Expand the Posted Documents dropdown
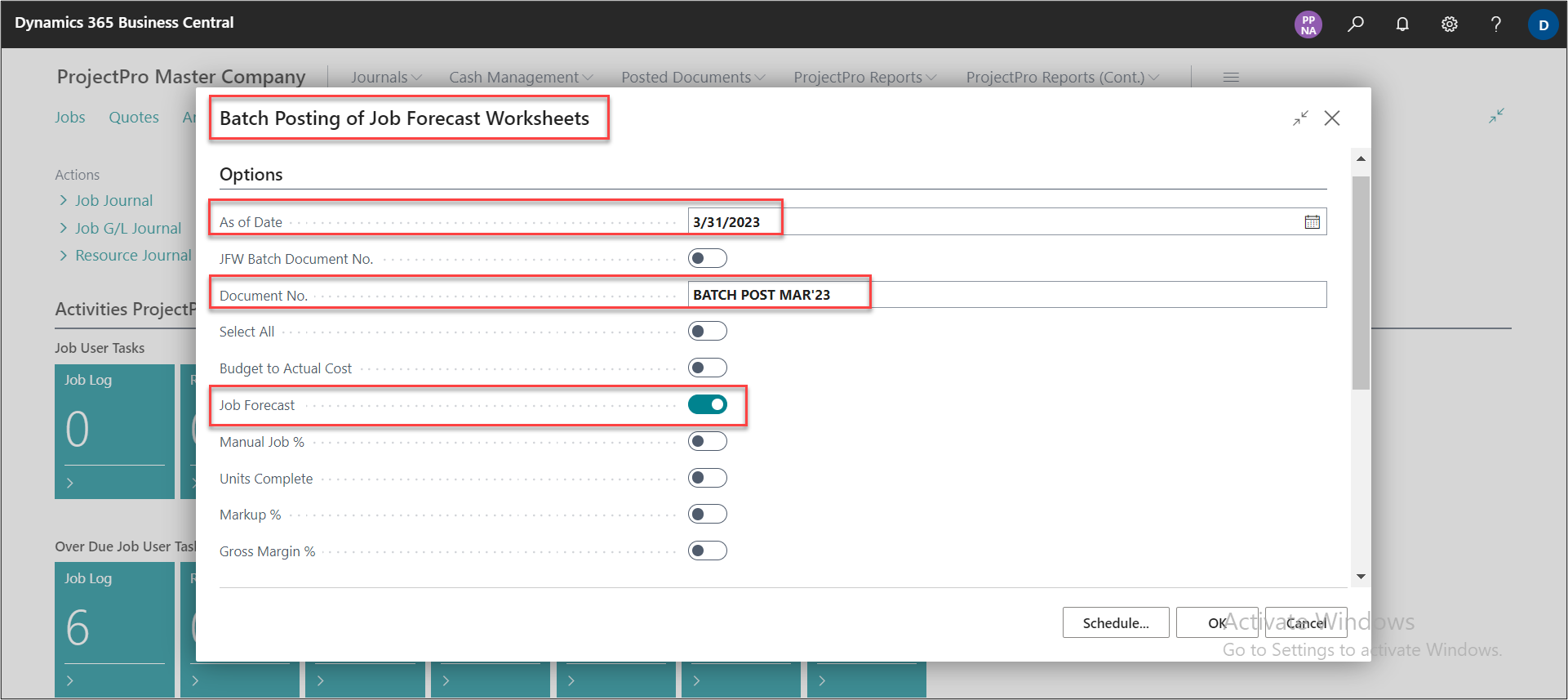This screenshot has width=1568, height=700. [x=693, y=78]
